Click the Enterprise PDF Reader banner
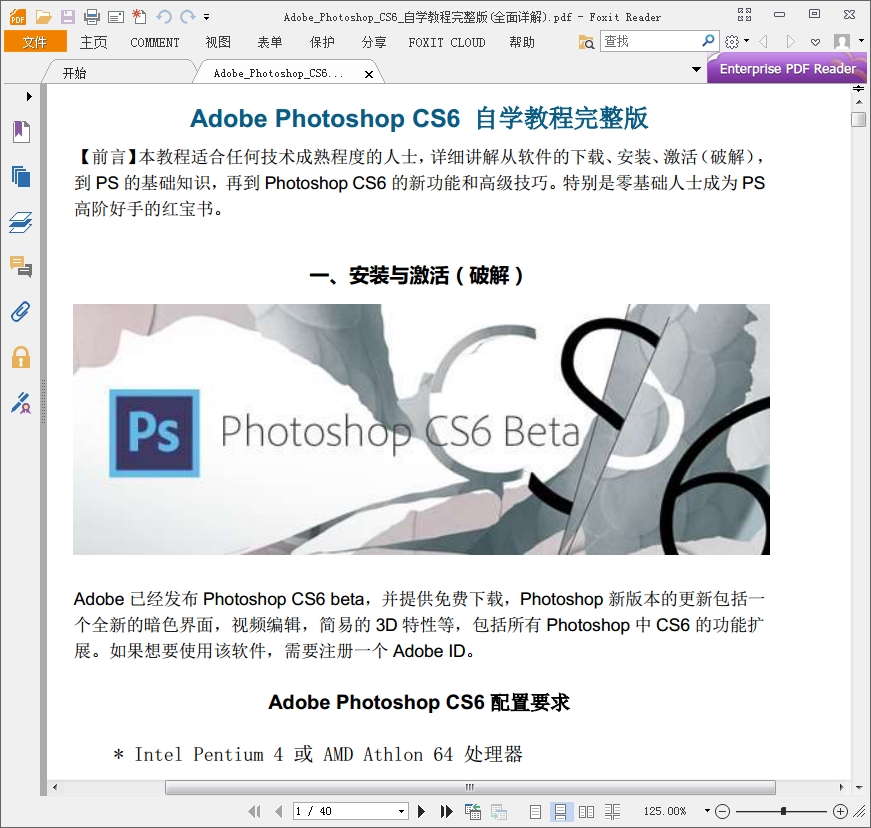The image size is (871, 828). (787, 68)
